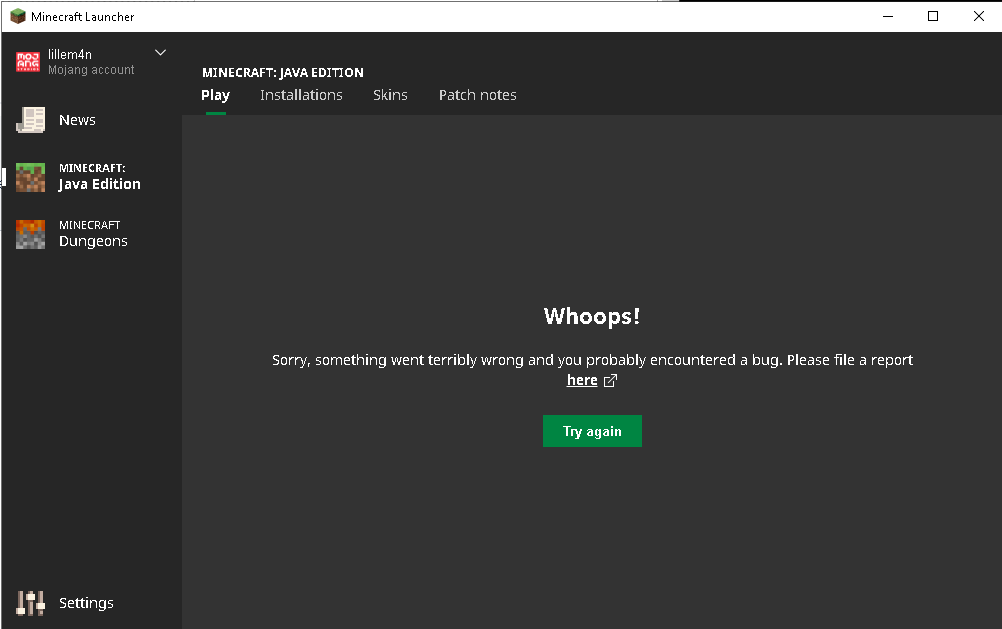Open the Skins tab

click(390, 95)
